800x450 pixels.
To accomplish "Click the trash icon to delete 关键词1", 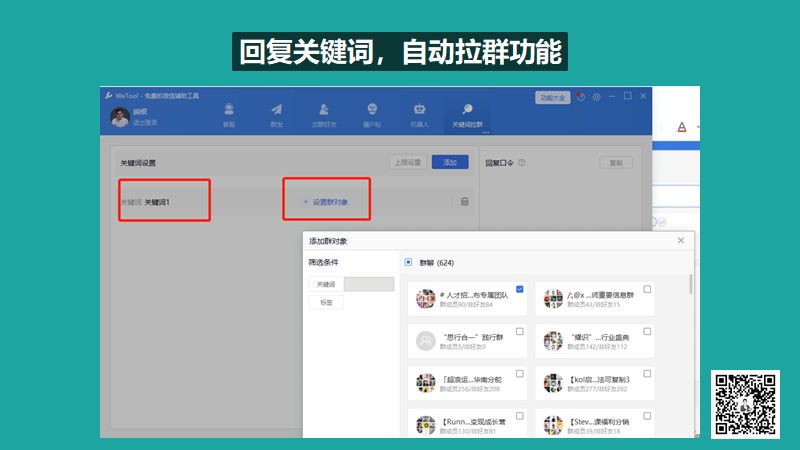I will coord(464,202).
